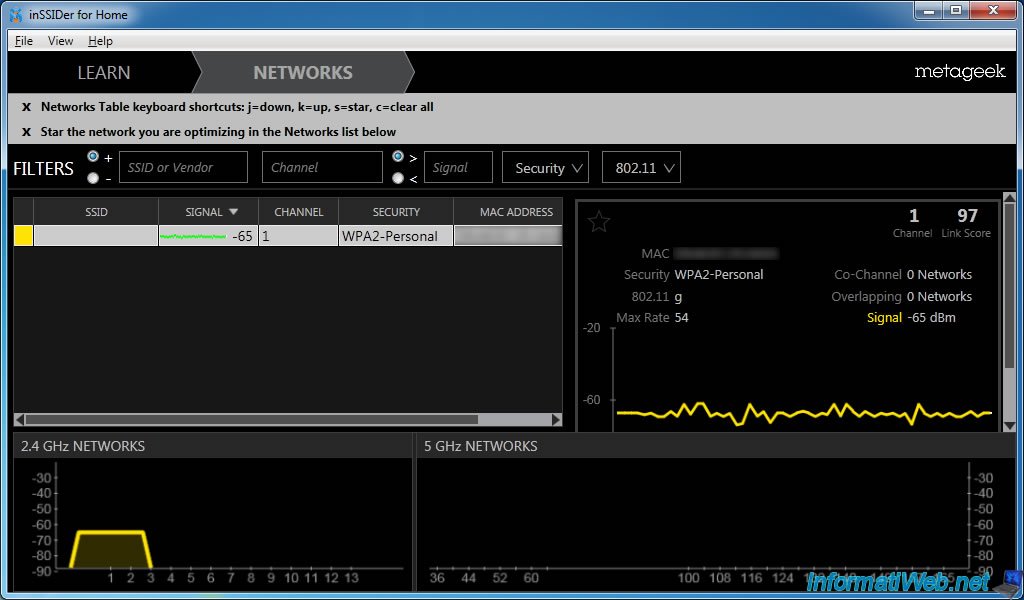Click the inSSIDer app icon in title bar
1024x600 pixels.
[x=16, y=15]
